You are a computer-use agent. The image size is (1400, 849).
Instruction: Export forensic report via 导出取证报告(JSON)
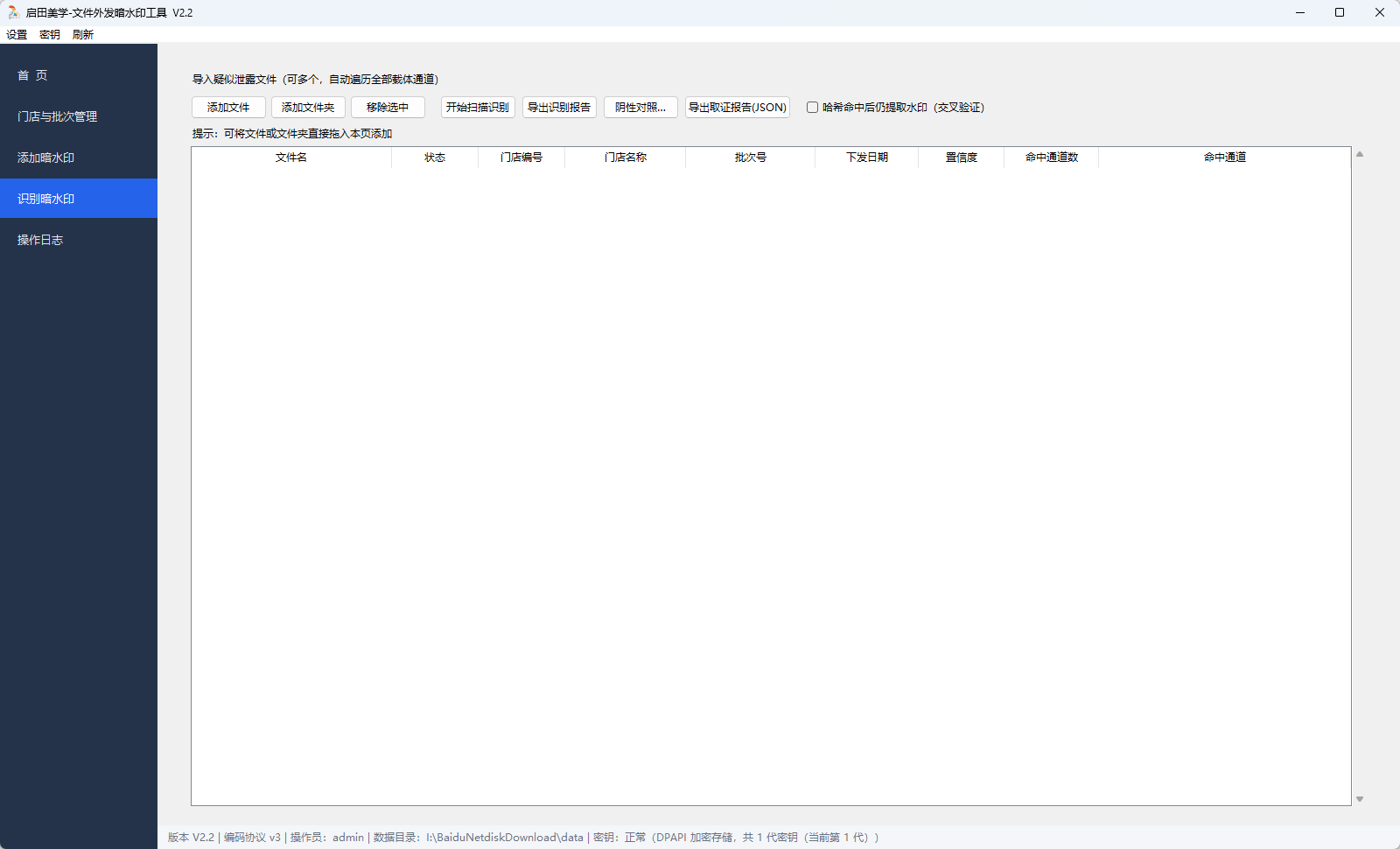(x=738, y=108)
